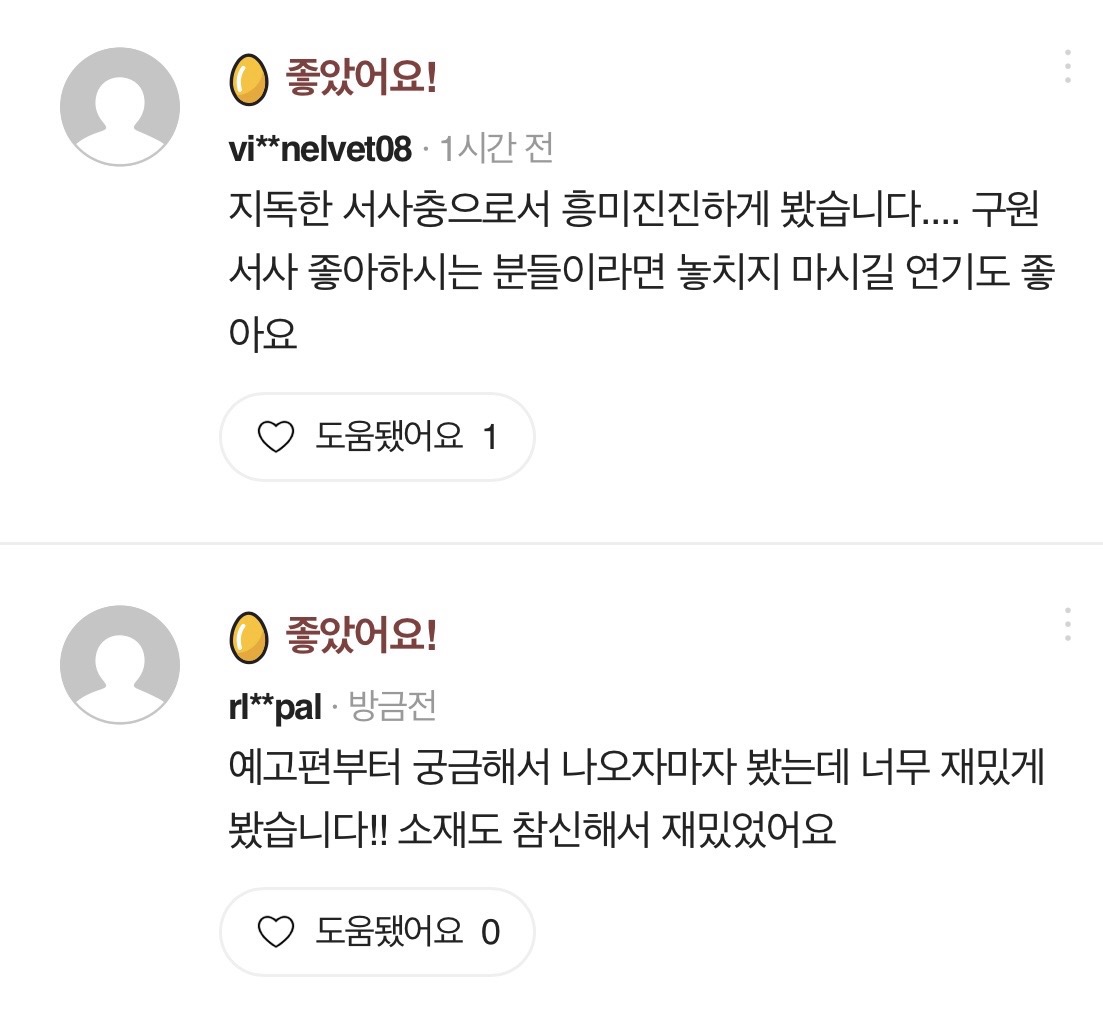This screenshot has height=1030, width=1103.
Task: Tap the heart icon on rl**pal's review
Action: 275,932
